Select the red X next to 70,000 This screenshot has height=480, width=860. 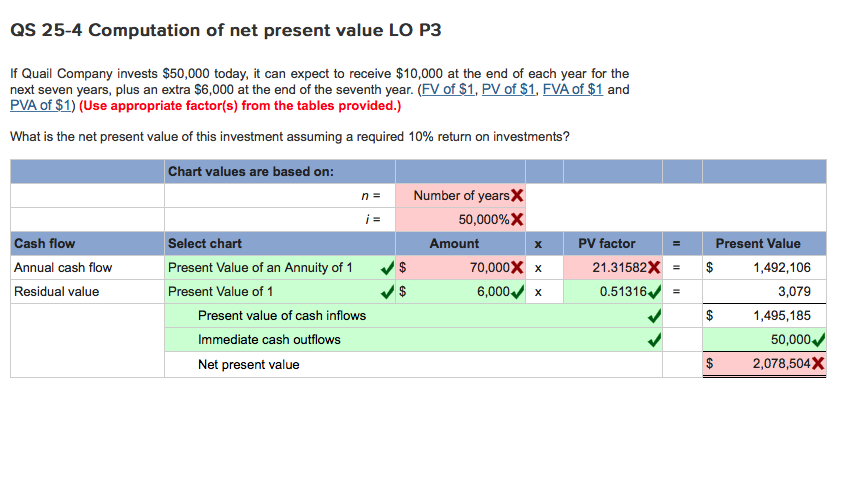(x=517, y=268)
